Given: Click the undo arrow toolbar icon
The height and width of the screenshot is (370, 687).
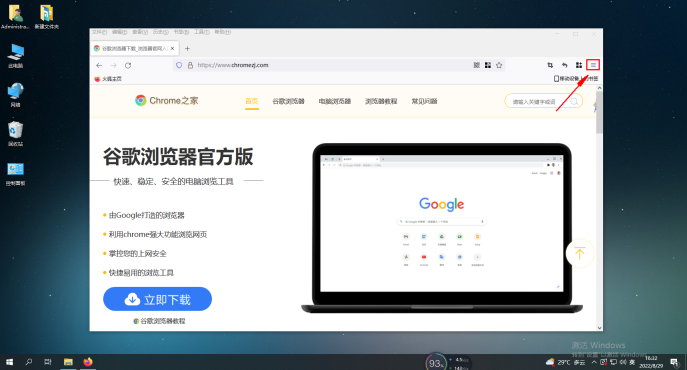Looking at the screenshot, I should pyautogui.click(x=564, y=65).
